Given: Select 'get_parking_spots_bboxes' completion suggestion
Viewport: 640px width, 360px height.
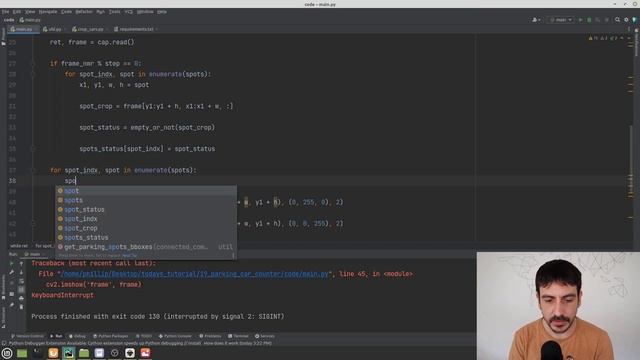Looking at the screenshot, I should click(x=146, y=247).
